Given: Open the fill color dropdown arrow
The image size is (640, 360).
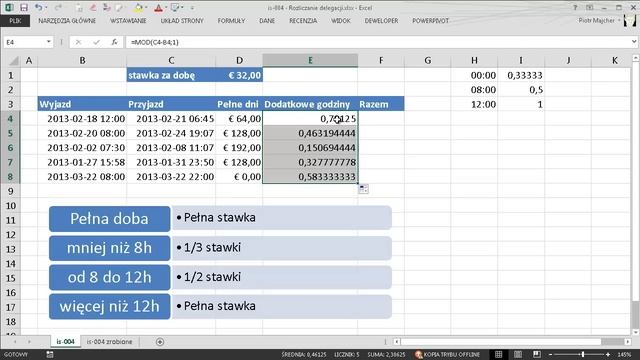Looking at the screenshot, I should (x=146, y=8).
